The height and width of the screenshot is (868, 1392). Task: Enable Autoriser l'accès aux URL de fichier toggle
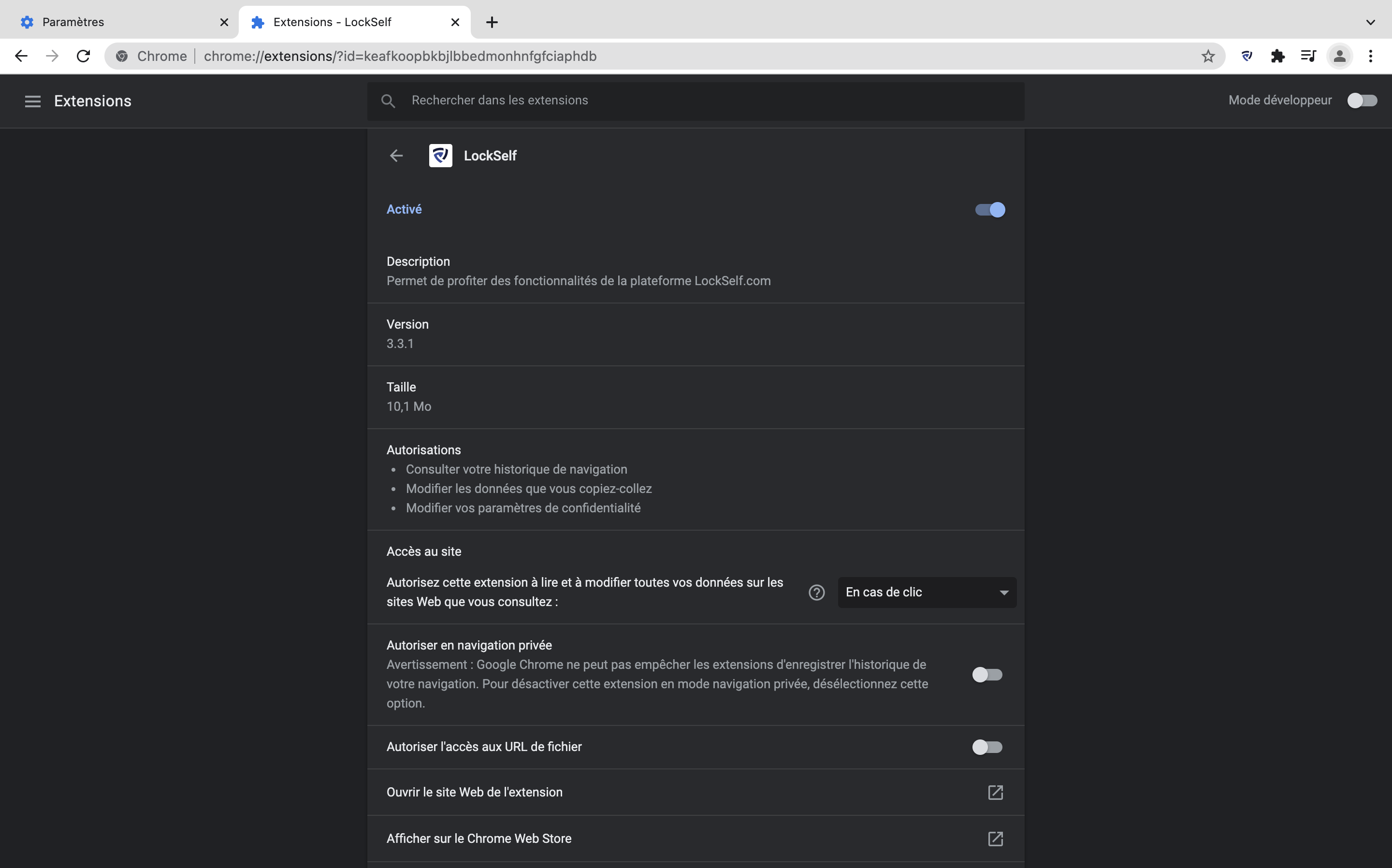987,747
